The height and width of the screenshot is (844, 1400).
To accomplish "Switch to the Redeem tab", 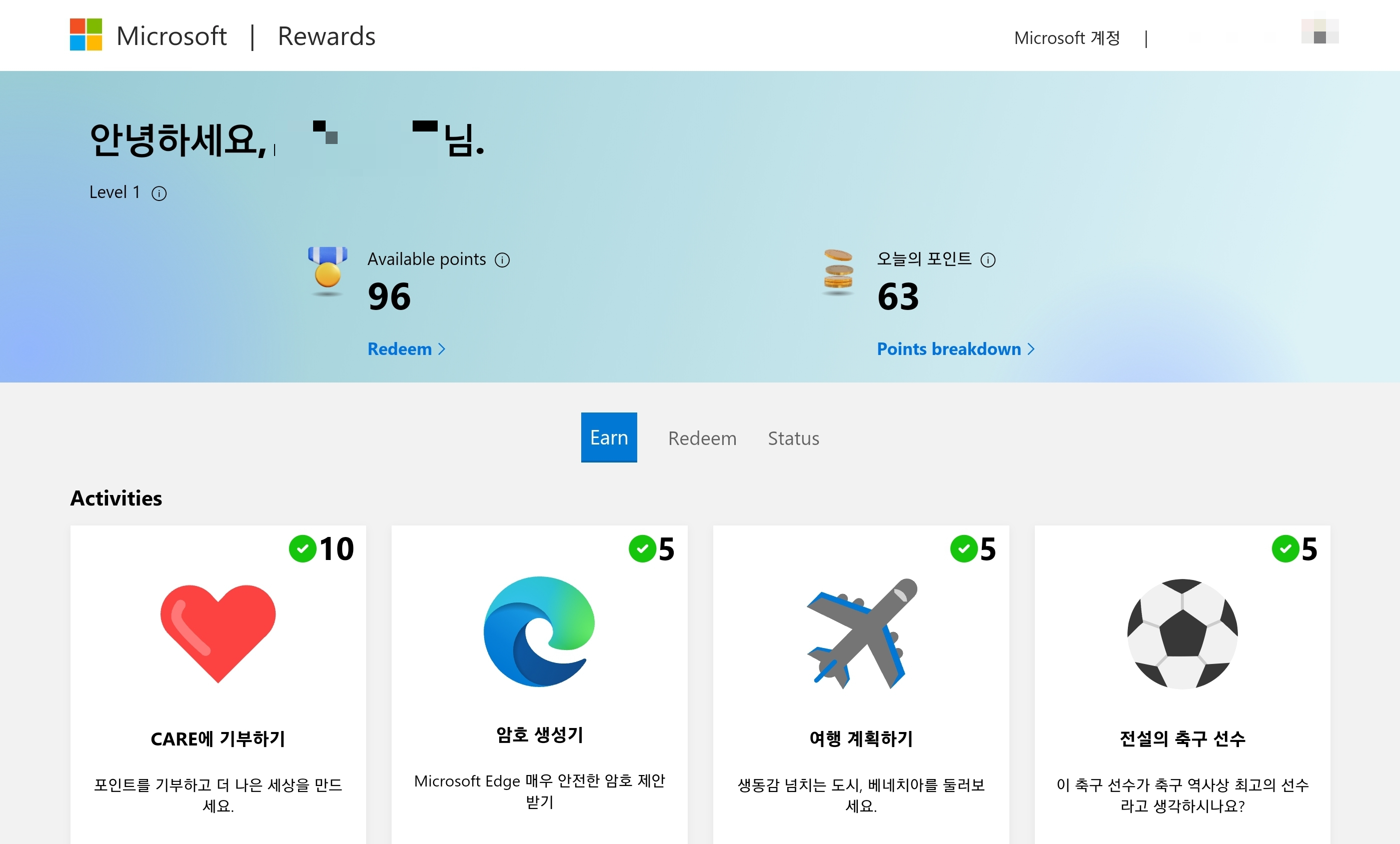I will (x=702, y=438).
